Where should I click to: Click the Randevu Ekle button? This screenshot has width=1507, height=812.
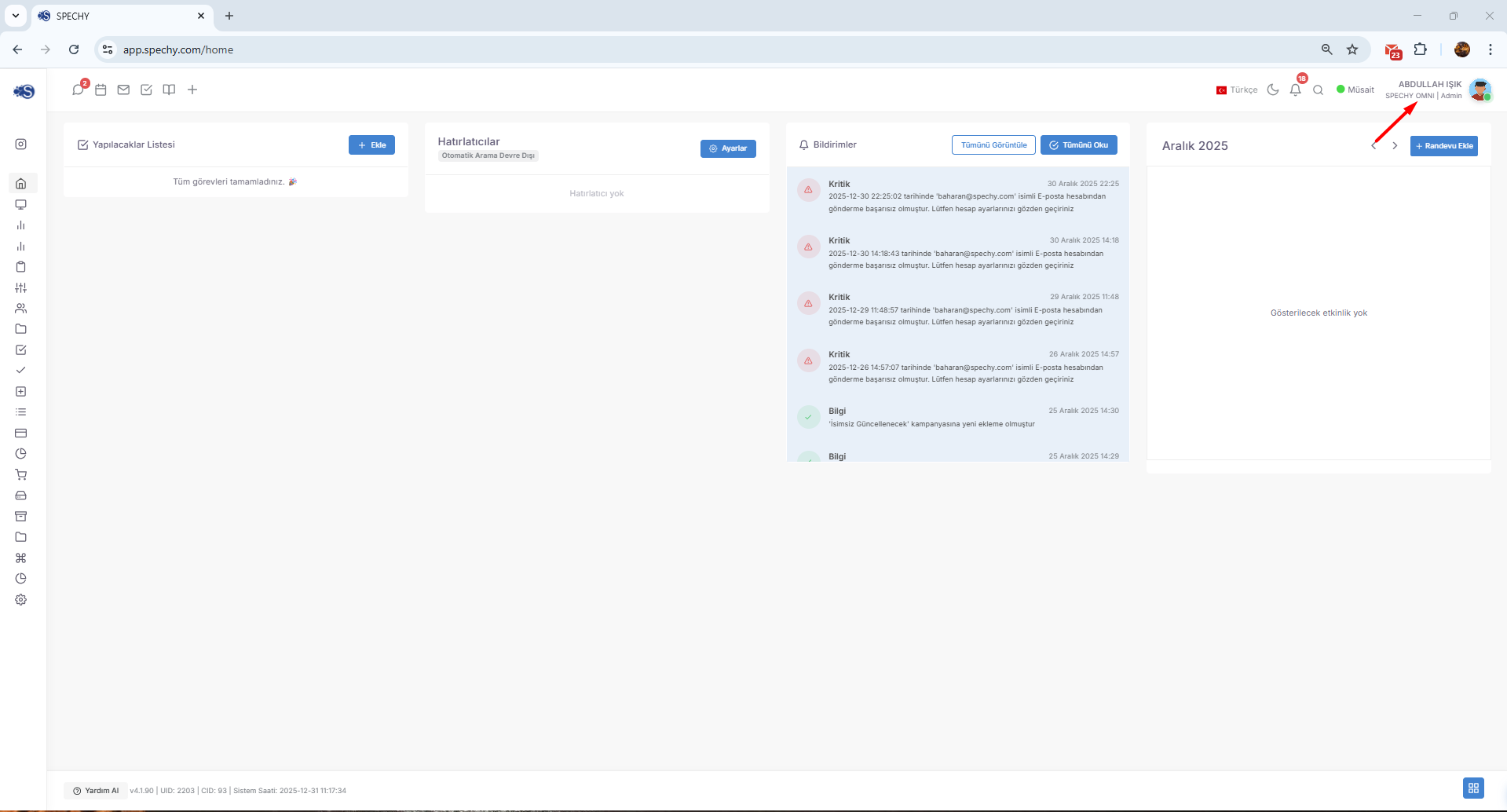tap(1444, 146)
